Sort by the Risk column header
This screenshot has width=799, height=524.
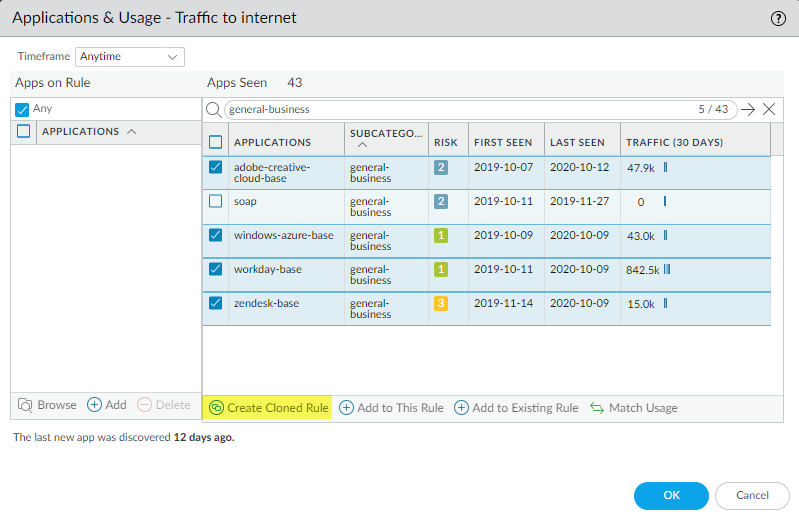[445, 142]
